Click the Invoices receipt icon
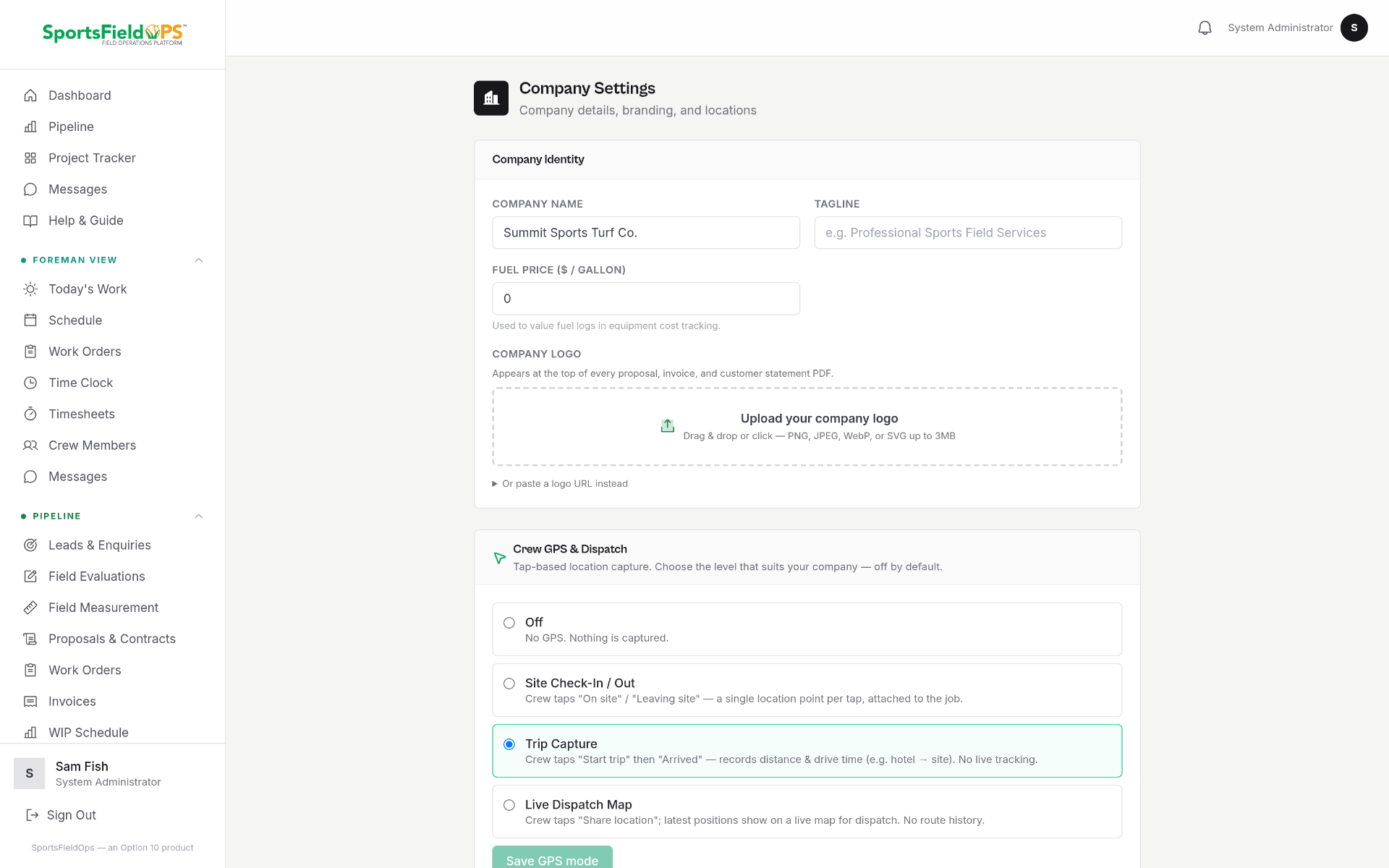 [x=30, y=702]
